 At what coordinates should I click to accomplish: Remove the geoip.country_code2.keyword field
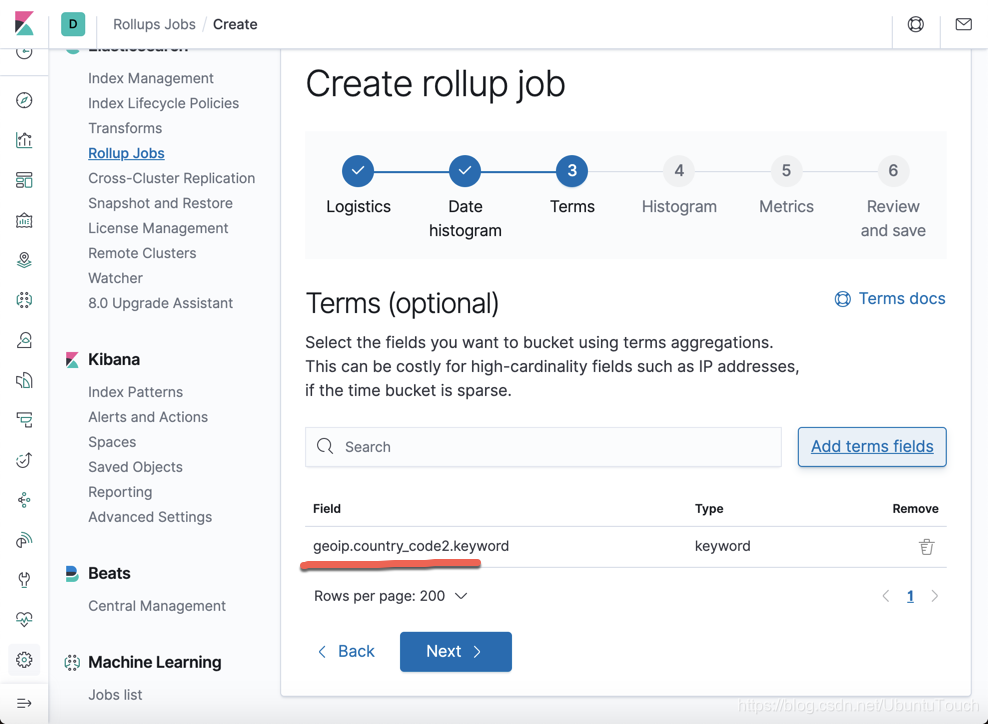(926, 546)
